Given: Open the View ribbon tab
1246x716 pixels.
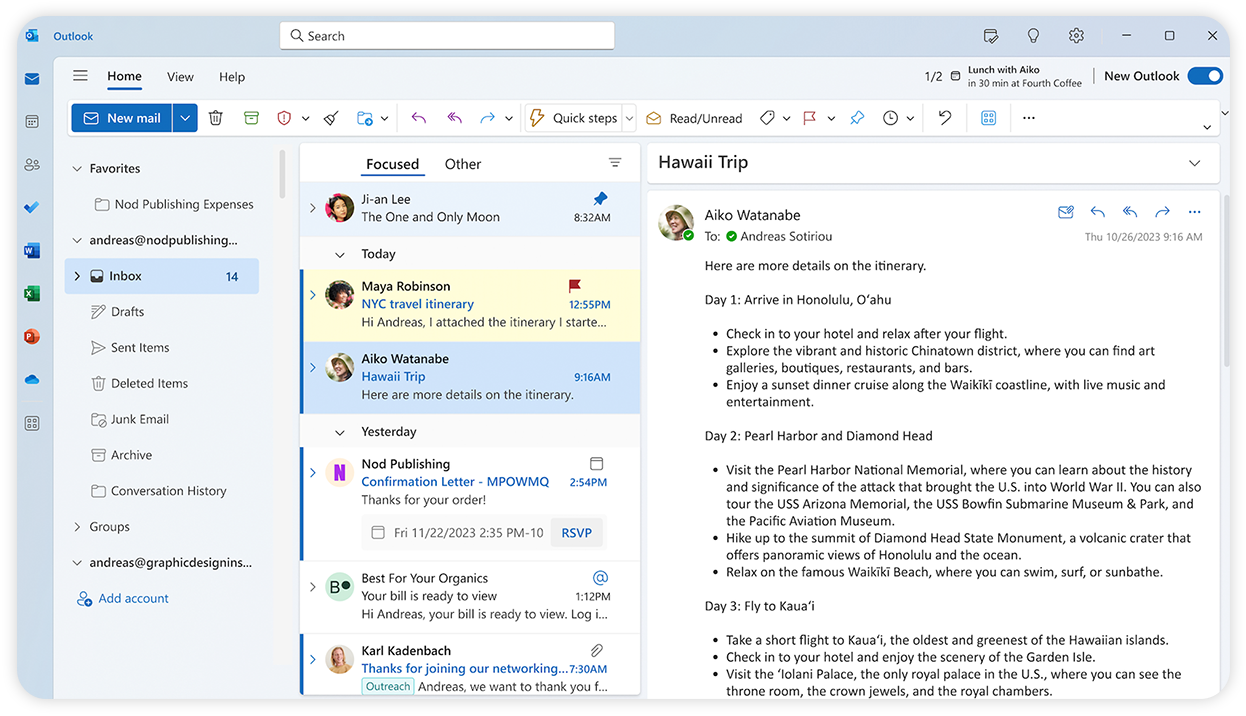Looking at the screenshot, I should tap(180, 77).
